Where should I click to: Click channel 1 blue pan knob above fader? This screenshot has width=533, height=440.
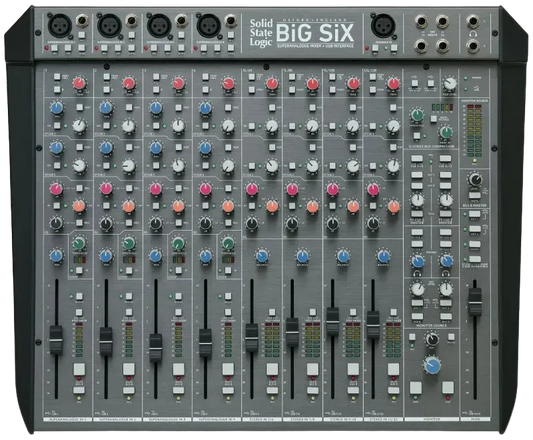click(x=56, y=255)
